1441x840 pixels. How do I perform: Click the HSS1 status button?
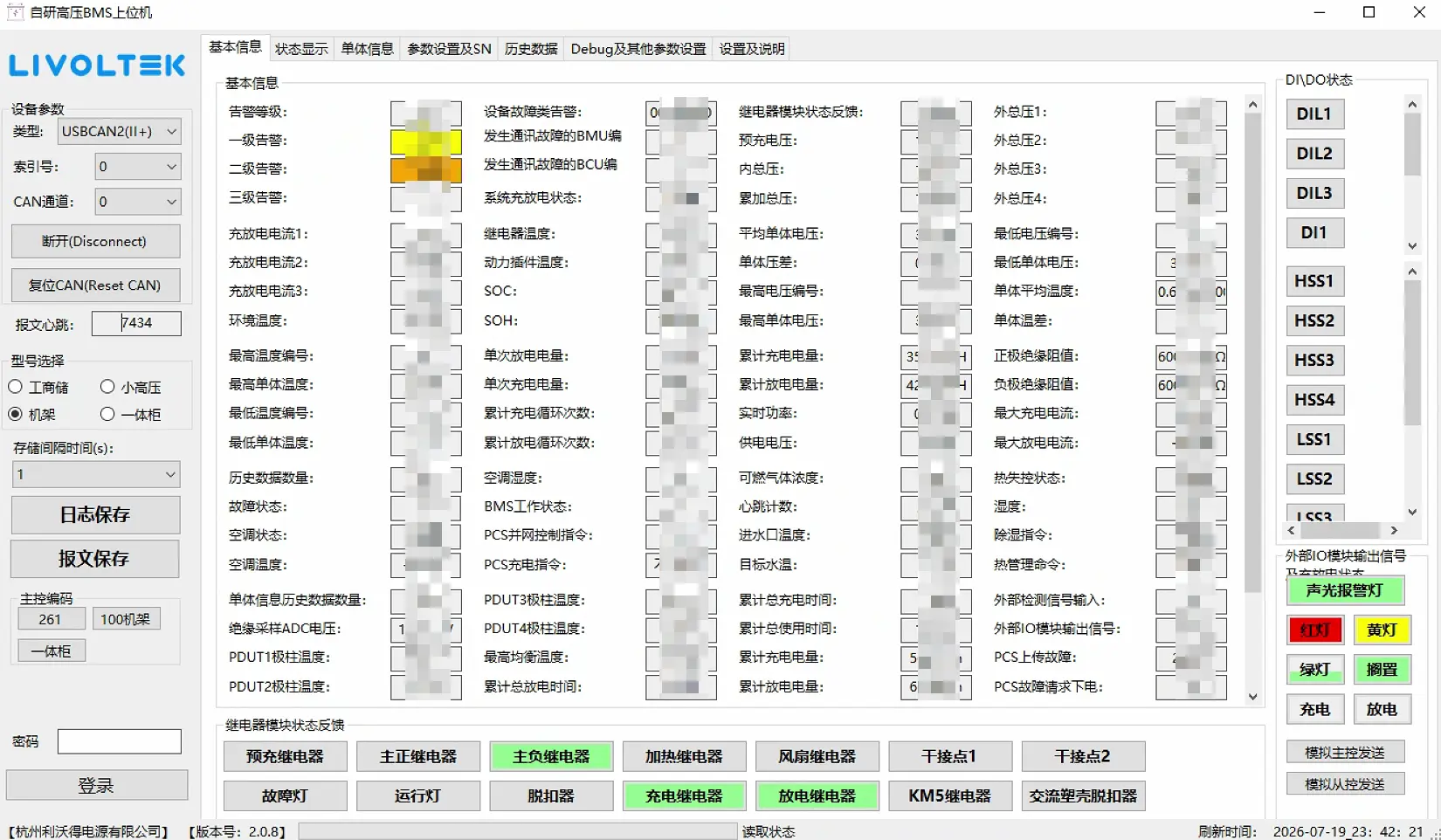point(1314,281)
